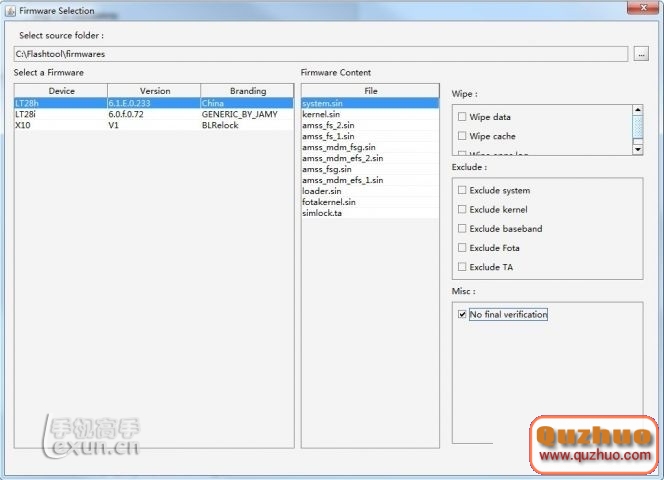Select fotakernel.sin file
Screen dimensions: 664x480
pos(371,202)
